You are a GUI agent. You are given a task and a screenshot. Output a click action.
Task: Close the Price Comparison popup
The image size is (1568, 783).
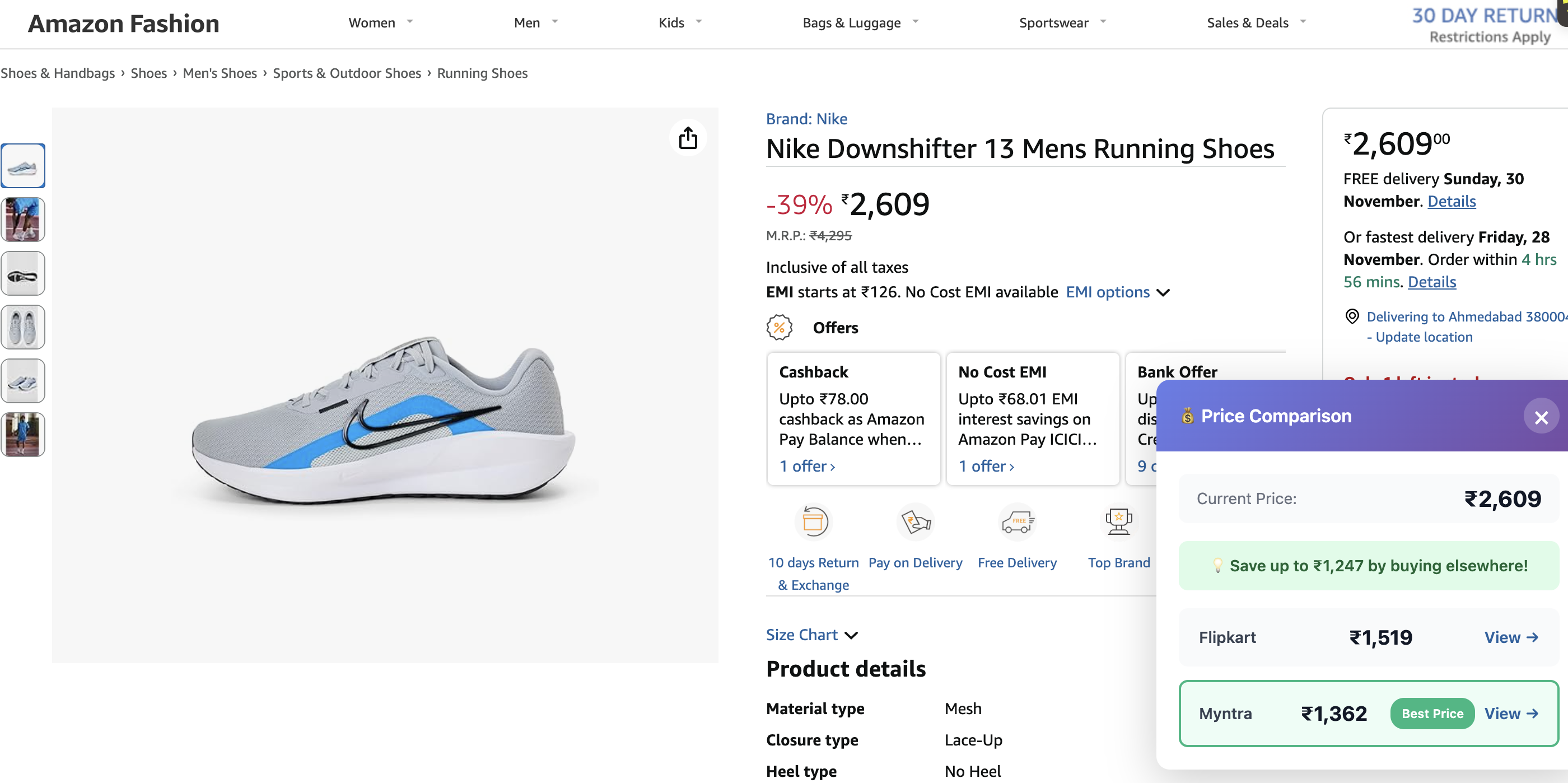tap(1541, 417)
